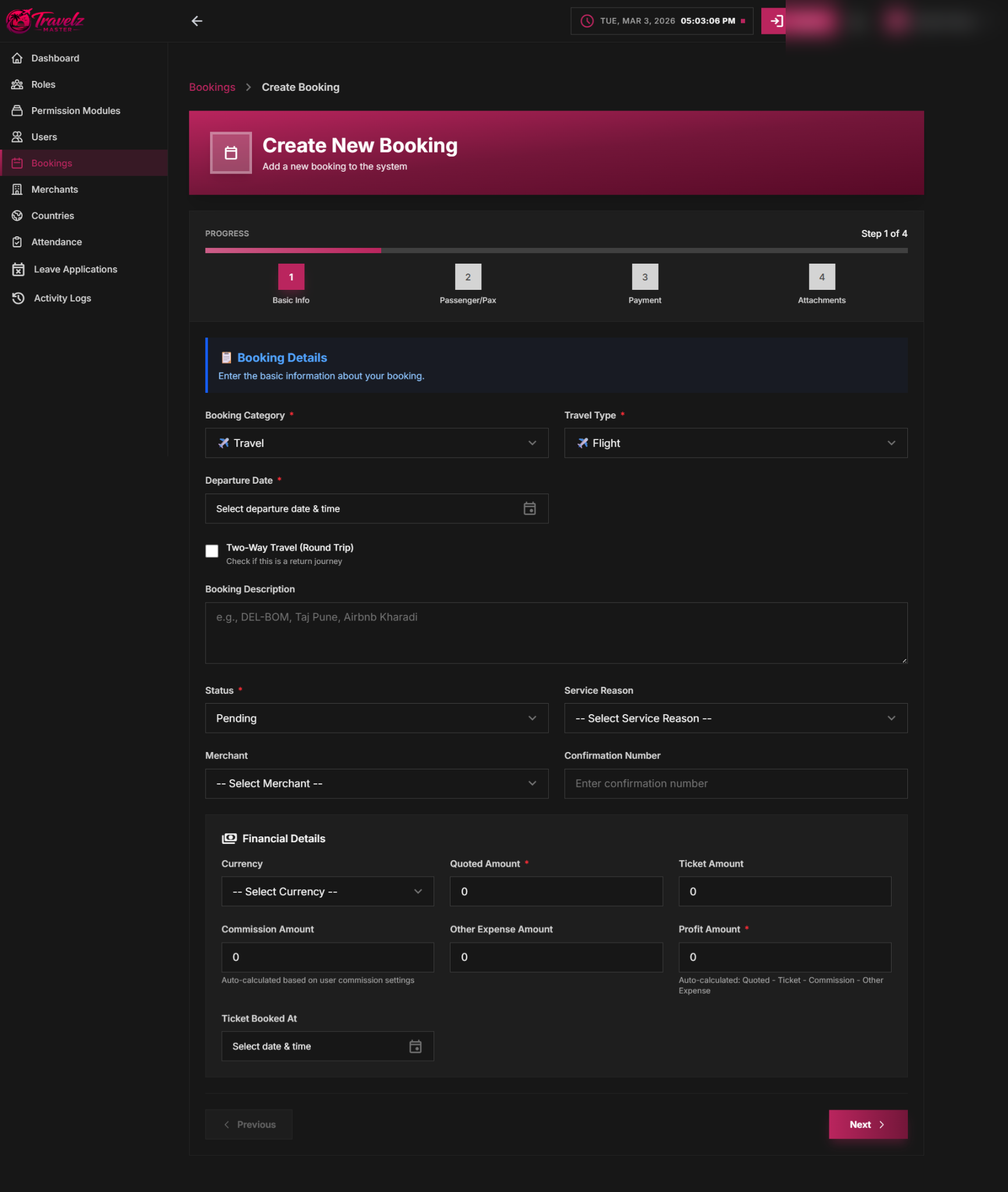Click the Next button
The image size is (1008, 1192).
868,1124
